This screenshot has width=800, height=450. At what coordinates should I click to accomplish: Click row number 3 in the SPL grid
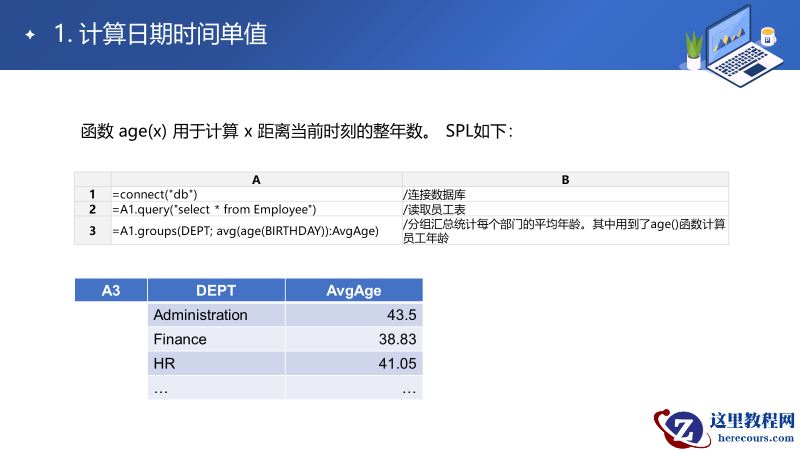(x=92, y=231)
